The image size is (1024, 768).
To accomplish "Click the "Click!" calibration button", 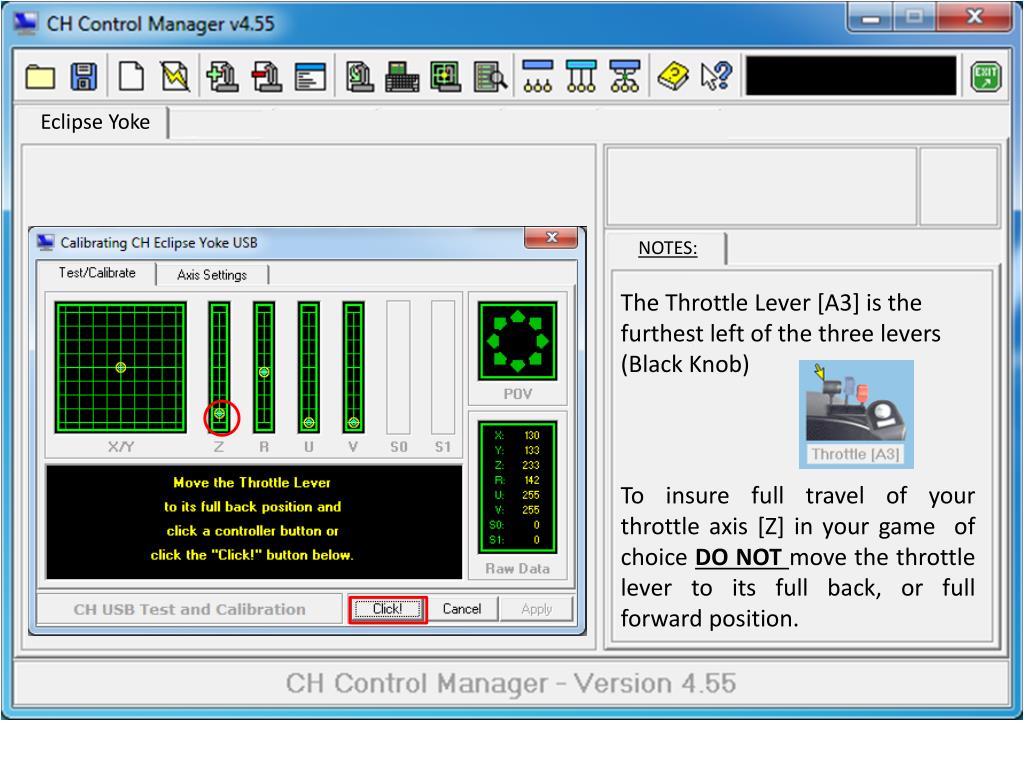I will [x=388, y=609].
